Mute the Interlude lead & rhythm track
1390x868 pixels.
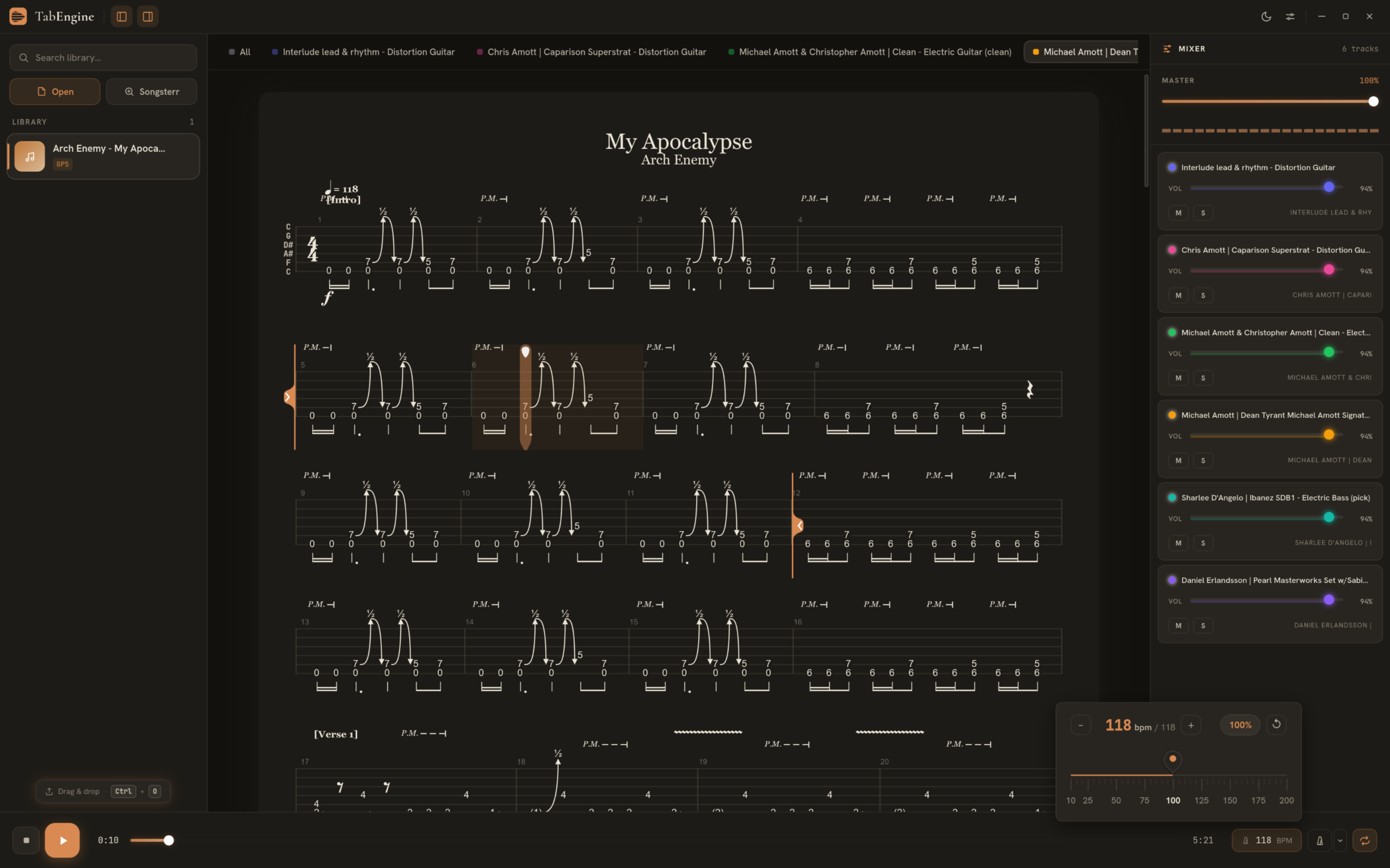pyautogui.click(x=1178, y=213)
